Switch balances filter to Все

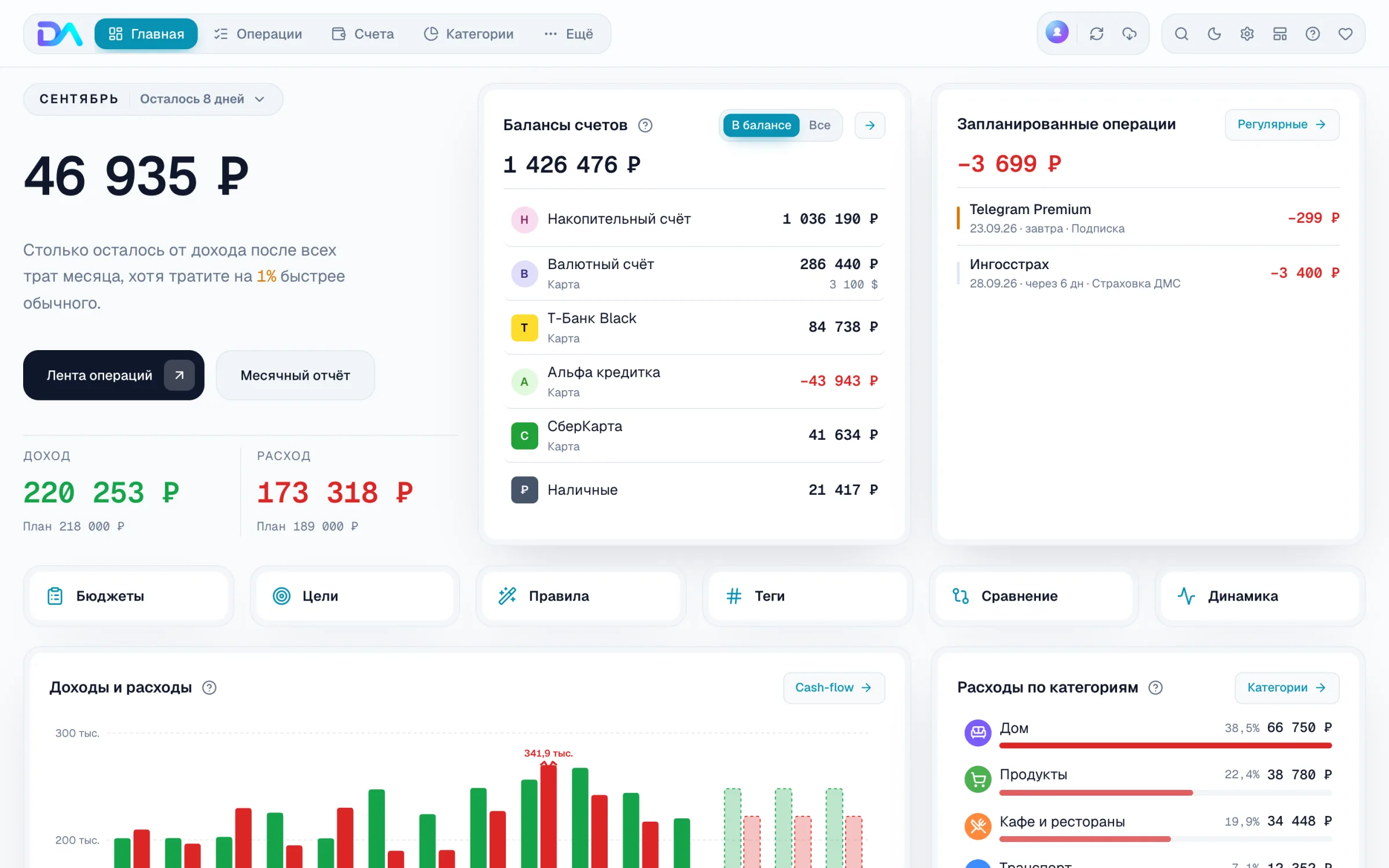pyautogui.click(x=820, y=125)
